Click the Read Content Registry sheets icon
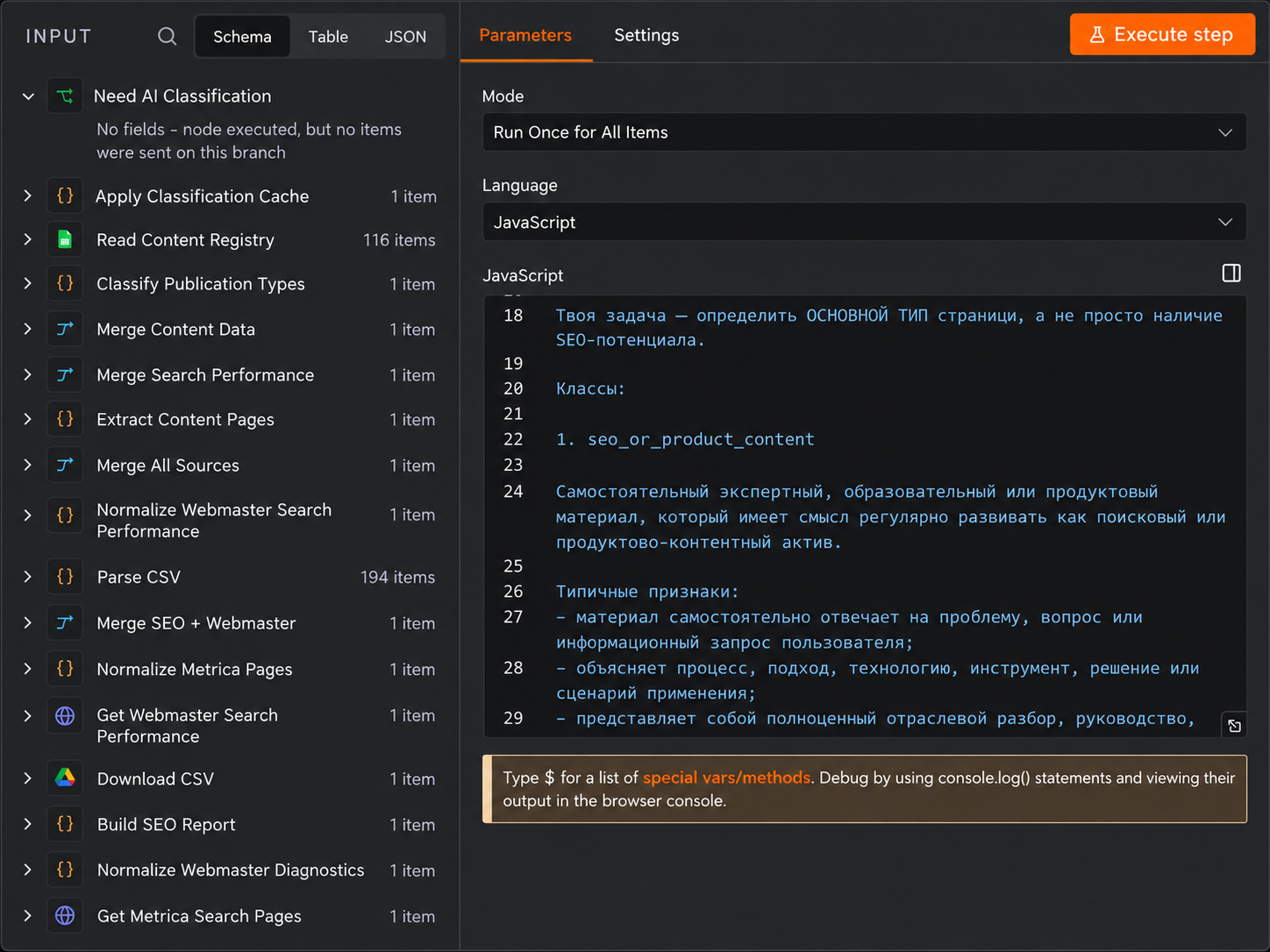The height and width of the screenshot is (952, 1270). [x=65, y=239]
